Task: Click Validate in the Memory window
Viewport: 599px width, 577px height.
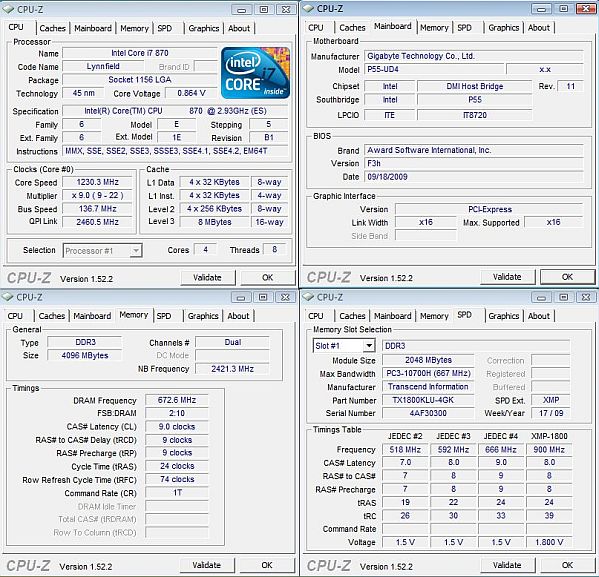Action: (x=207, y=565)
